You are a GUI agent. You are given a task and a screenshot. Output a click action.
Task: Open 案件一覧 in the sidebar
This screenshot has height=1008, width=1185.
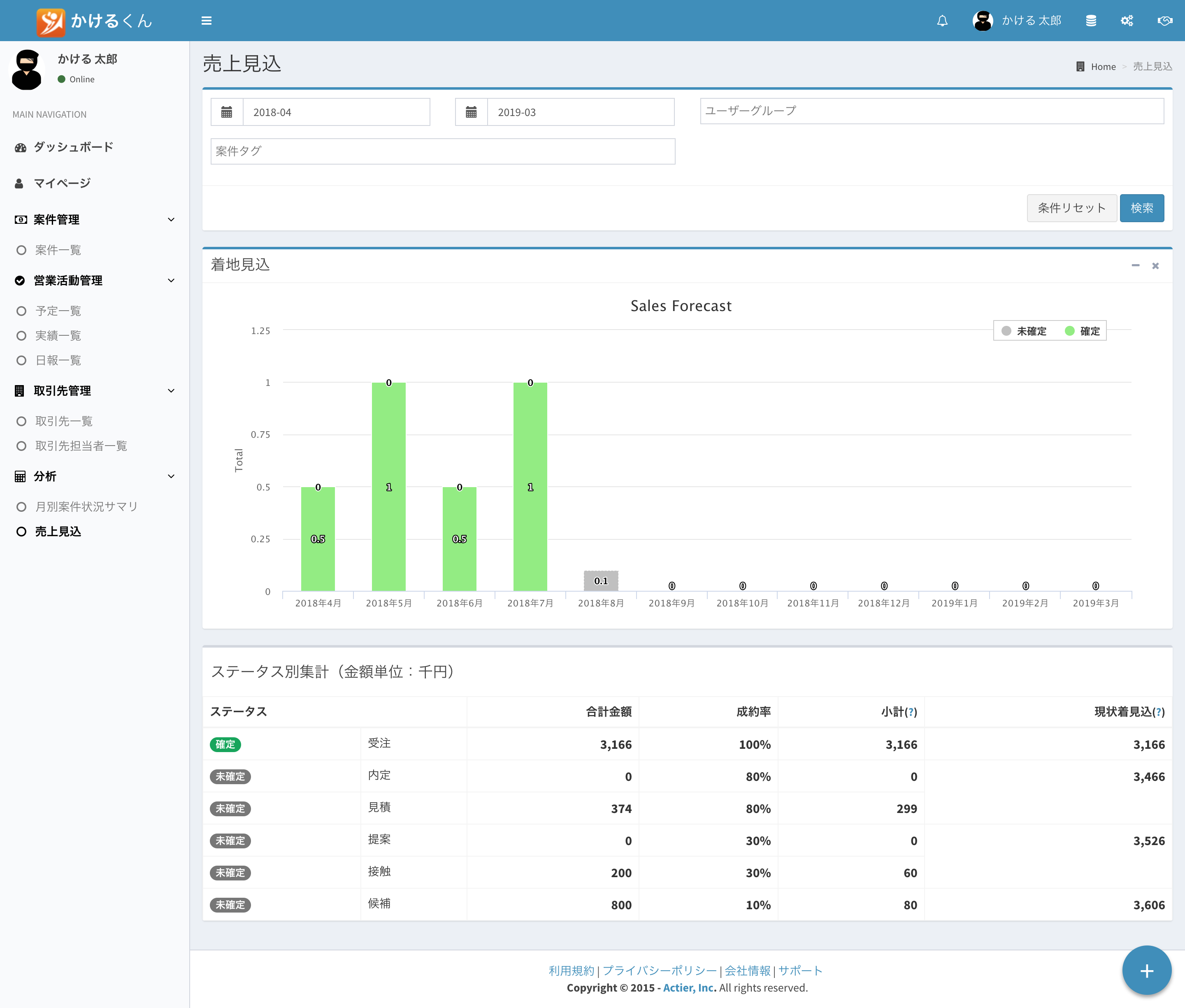[x=58, y=250]
